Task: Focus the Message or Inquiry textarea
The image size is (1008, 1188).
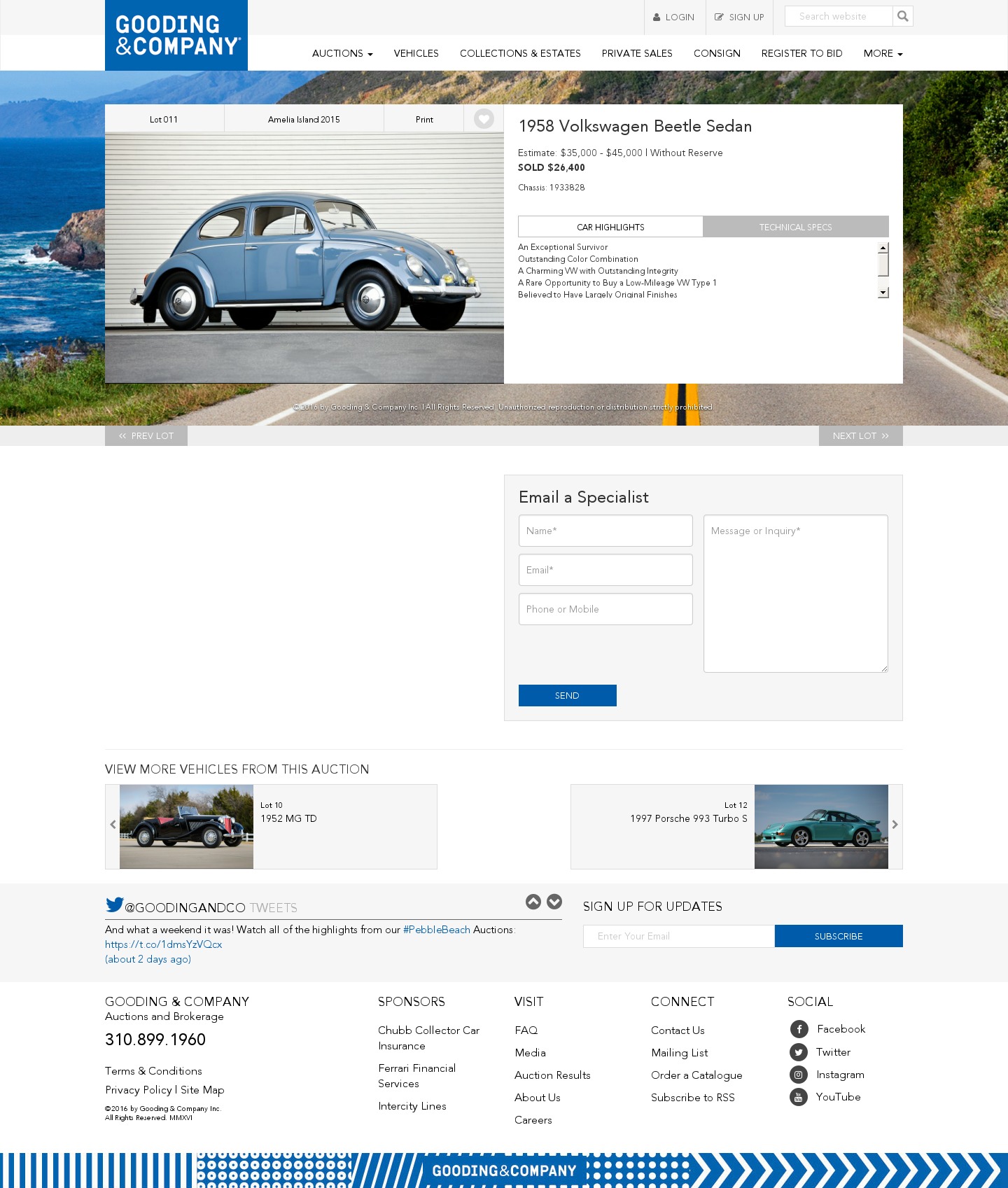Action: coord(796,594)
